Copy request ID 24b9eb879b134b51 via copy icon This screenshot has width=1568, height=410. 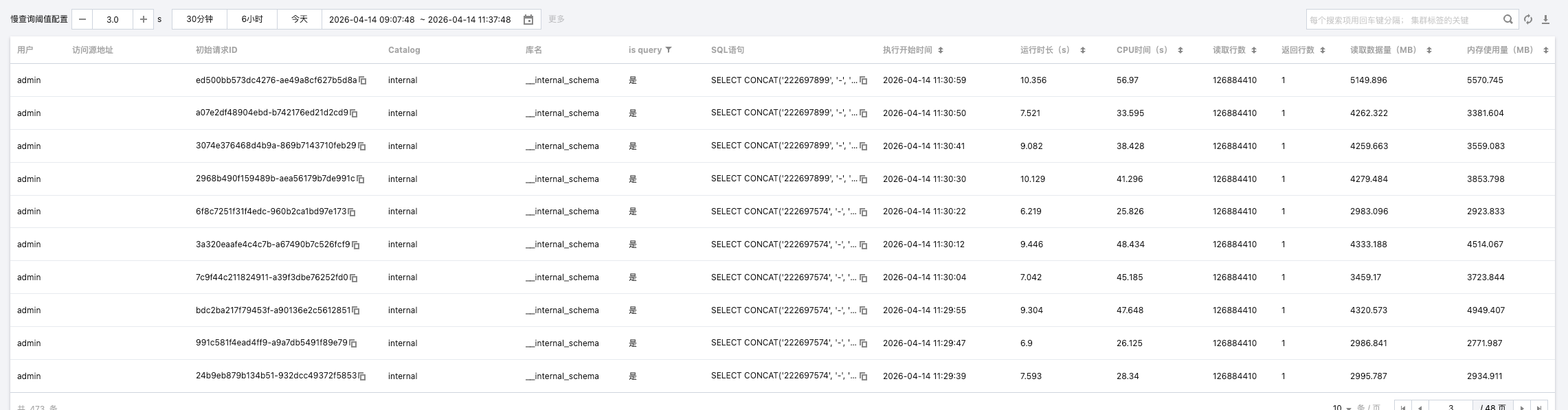pyautogui.click(x=362, y=376)
